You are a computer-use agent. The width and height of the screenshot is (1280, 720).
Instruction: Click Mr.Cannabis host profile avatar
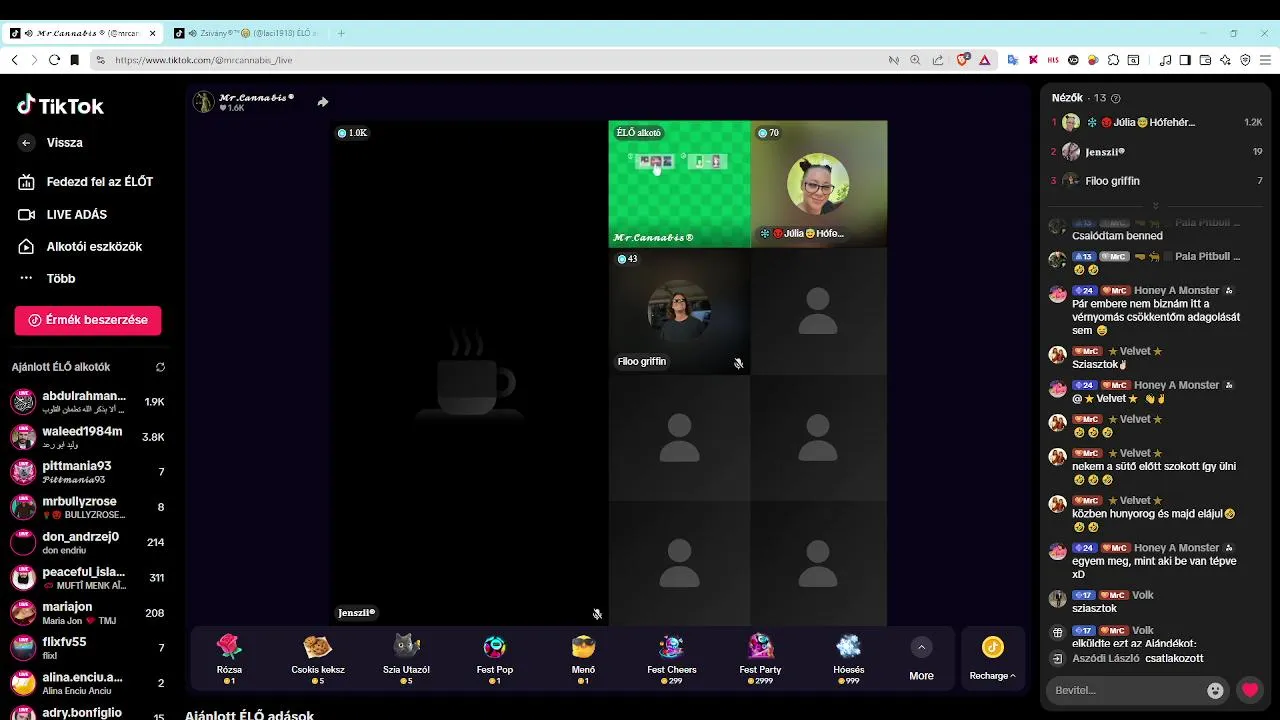point(204,102)
